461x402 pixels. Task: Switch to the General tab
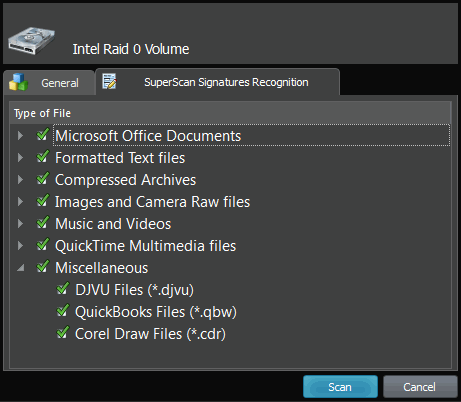tap(49, 83)
